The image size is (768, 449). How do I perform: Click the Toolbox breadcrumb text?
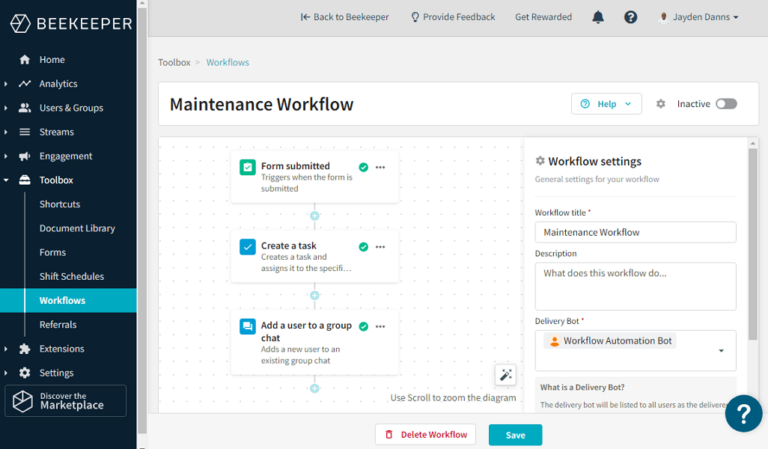click(174, 62)
